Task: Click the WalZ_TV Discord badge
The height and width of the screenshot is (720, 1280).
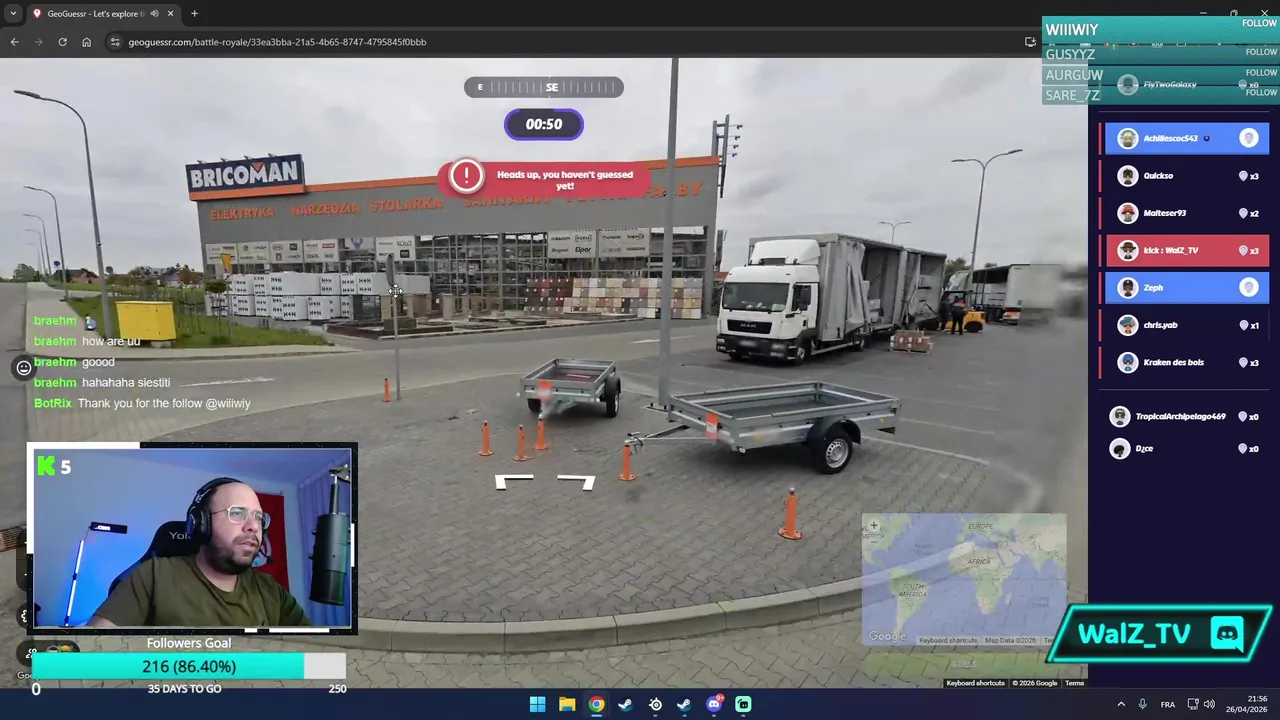Action: pyautogui.click(x=1160, y=634)
